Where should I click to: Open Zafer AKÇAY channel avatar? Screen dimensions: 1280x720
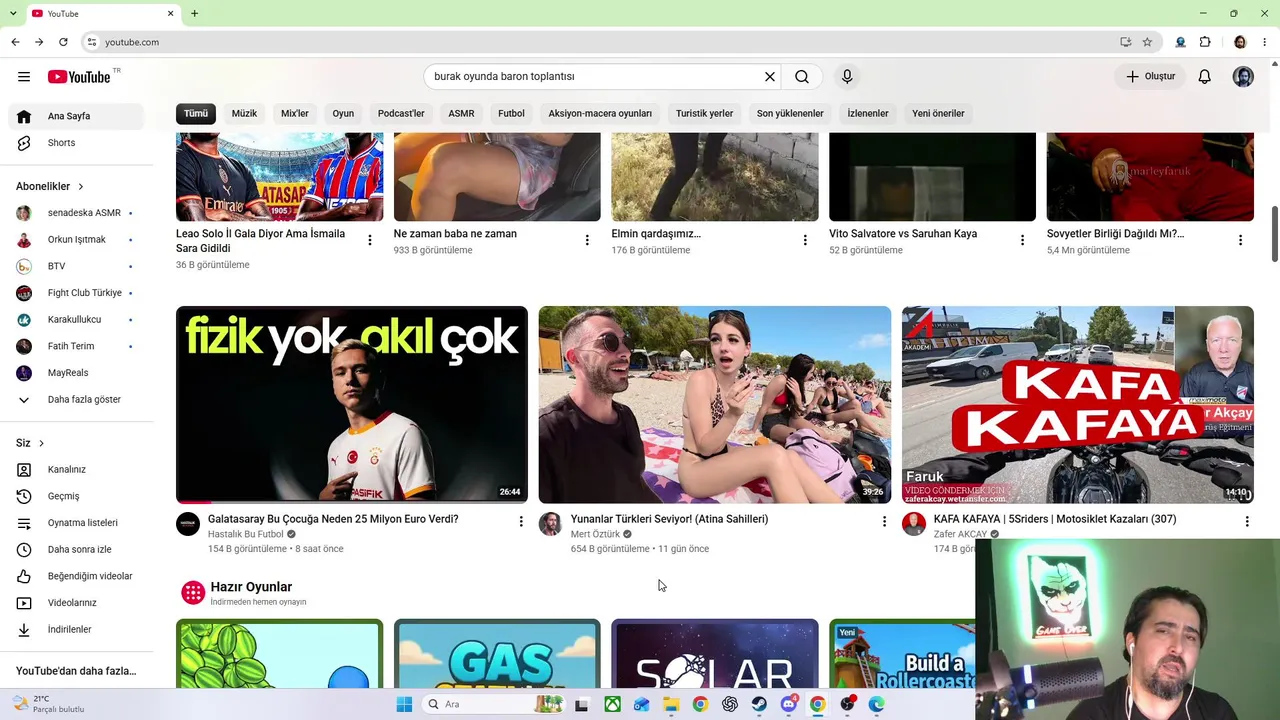tap(914, 524)
